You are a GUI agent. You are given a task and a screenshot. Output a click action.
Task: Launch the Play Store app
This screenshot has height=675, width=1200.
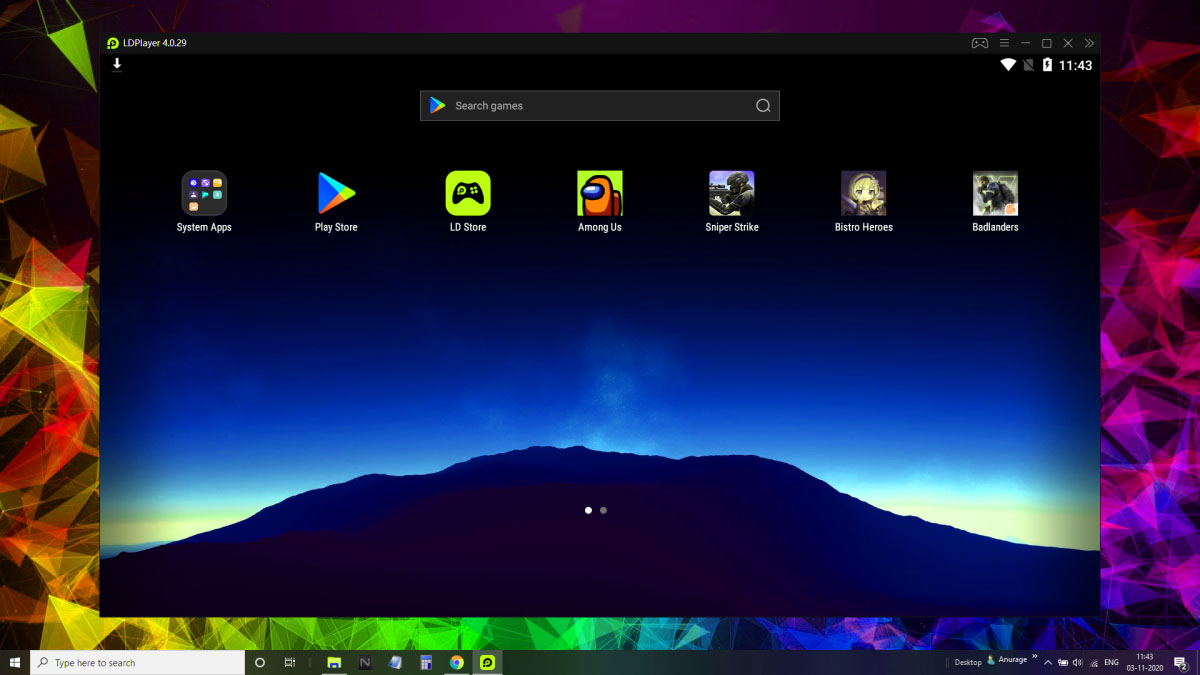pyautogui.click(x=336, y=193)
